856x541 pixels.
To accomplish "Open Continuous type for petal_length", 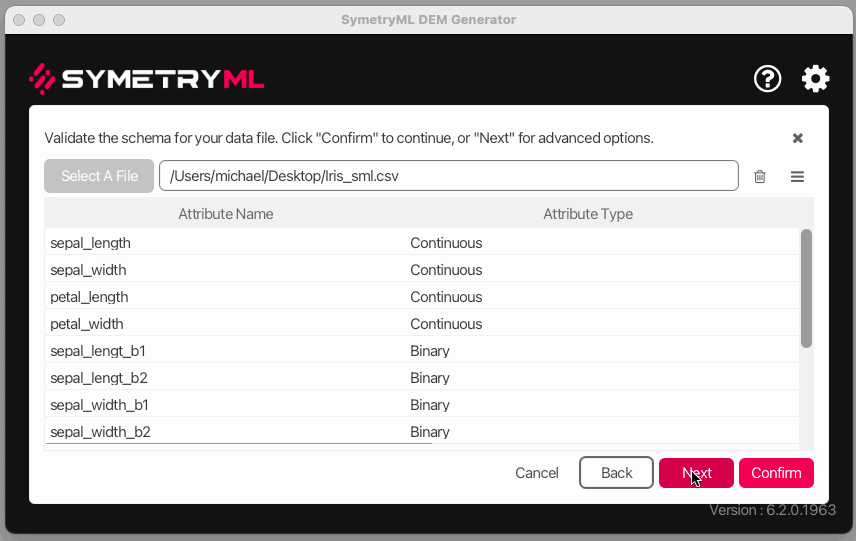I will coord(446,297).
